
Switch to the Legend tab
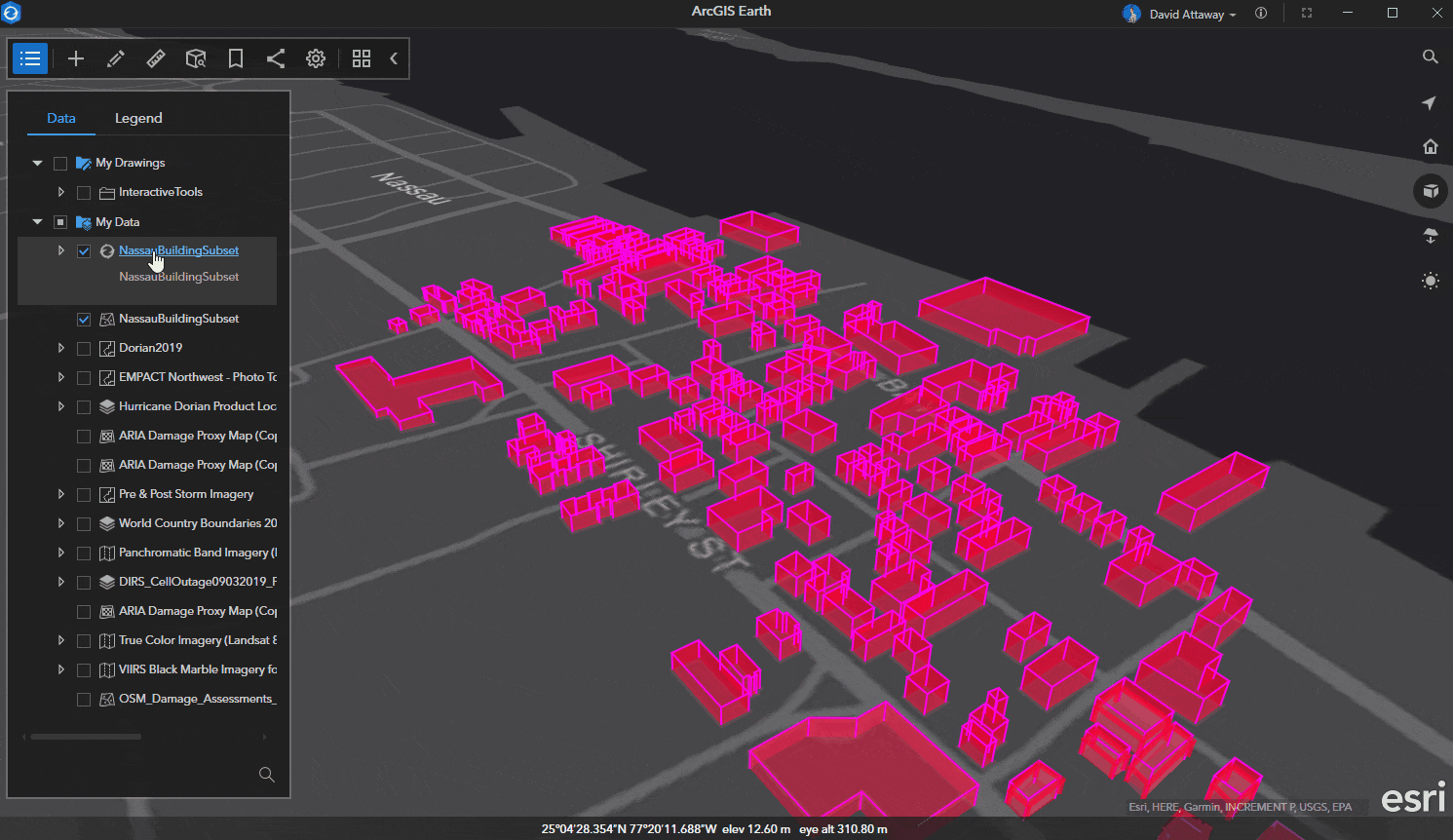click(138, 118)
